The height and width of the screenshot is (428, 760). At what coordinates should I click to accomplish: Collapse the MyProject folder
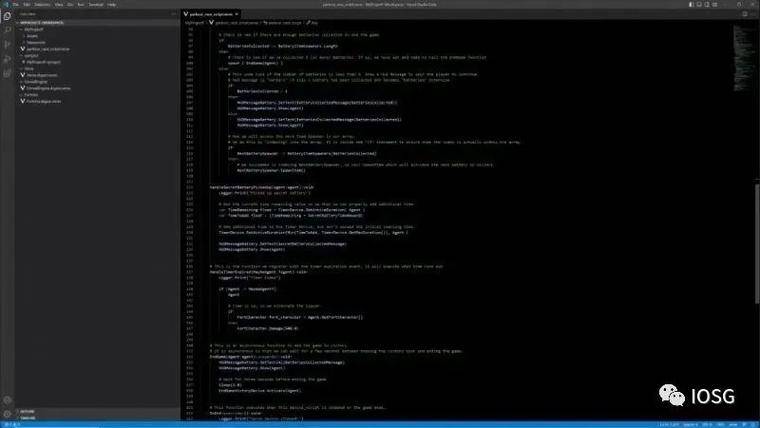coord(97,29)
